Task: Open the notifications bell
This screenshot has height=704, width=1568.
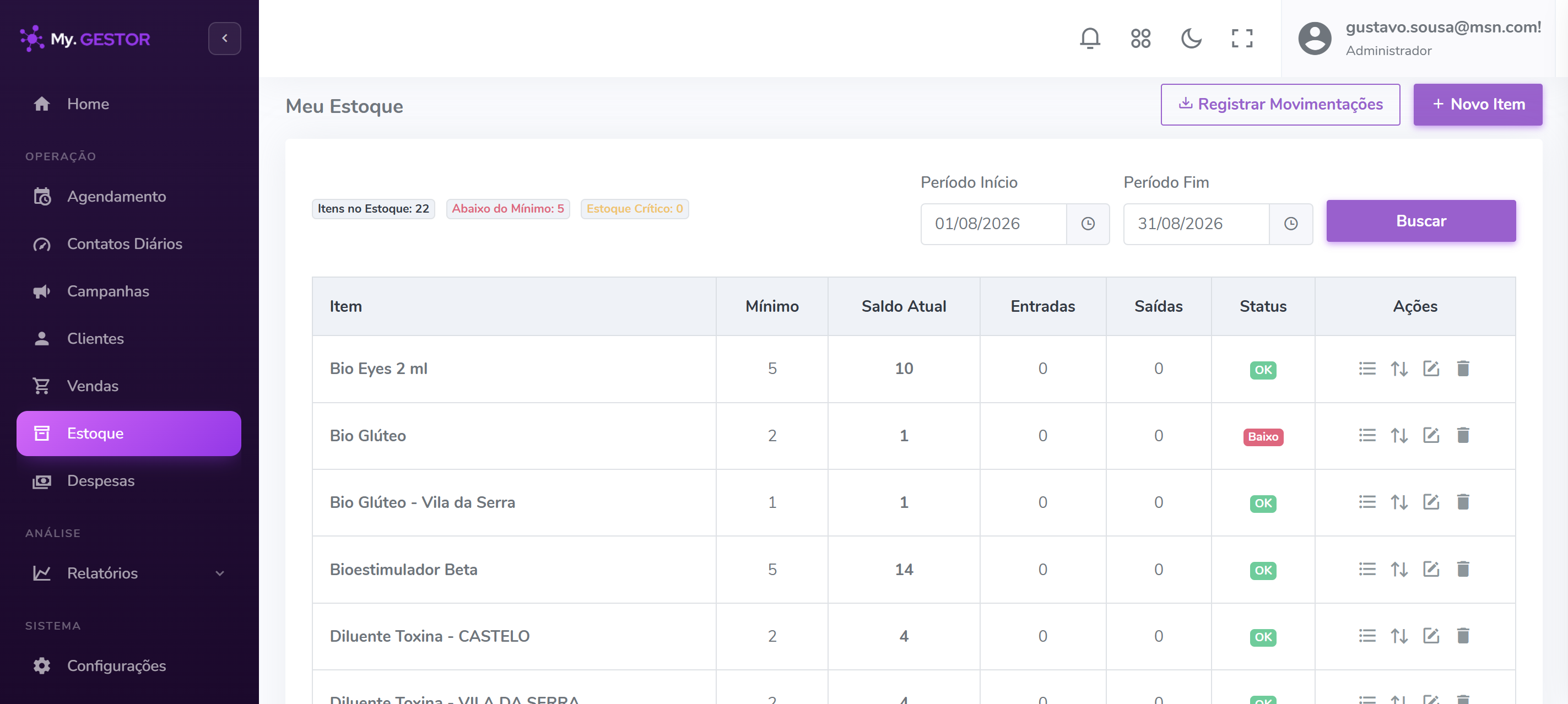Action: pyautogui.click(x=1090, y=39)
